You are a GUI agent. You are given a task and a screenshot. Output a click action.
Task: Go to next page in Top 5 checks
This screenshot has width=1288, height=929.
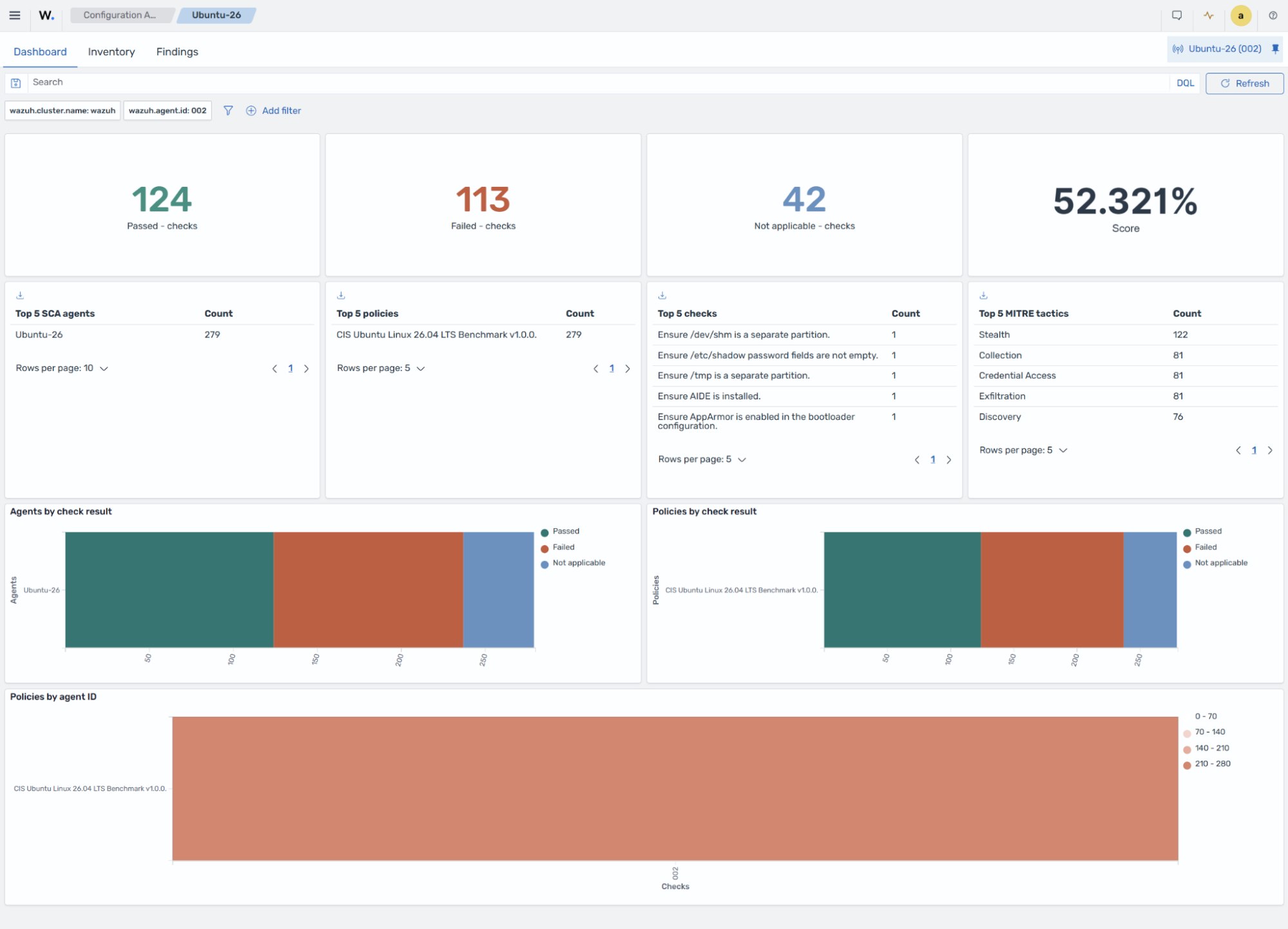[948, 459]
